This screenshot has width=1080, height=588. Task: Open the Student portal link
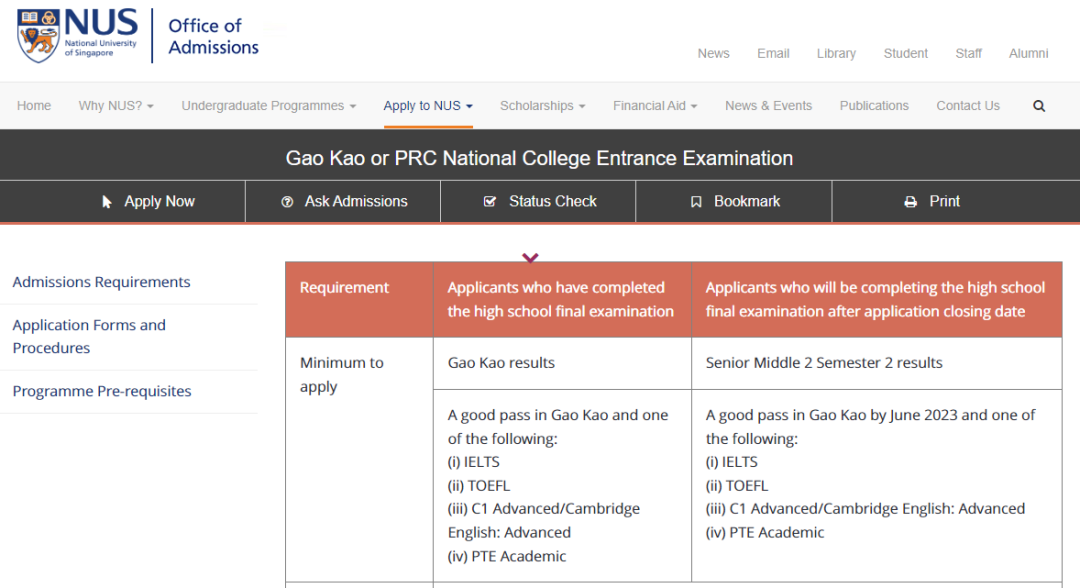coord(906,54)
